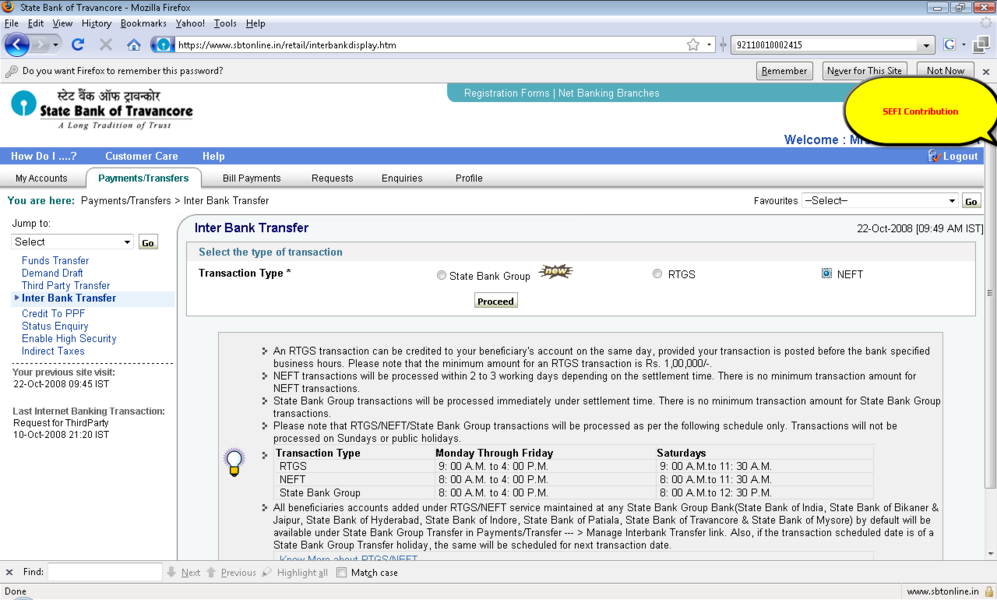Viewport: 997px width, 600px height.
Task: Select the RTGS transaction type
Action: click(657, 274)
